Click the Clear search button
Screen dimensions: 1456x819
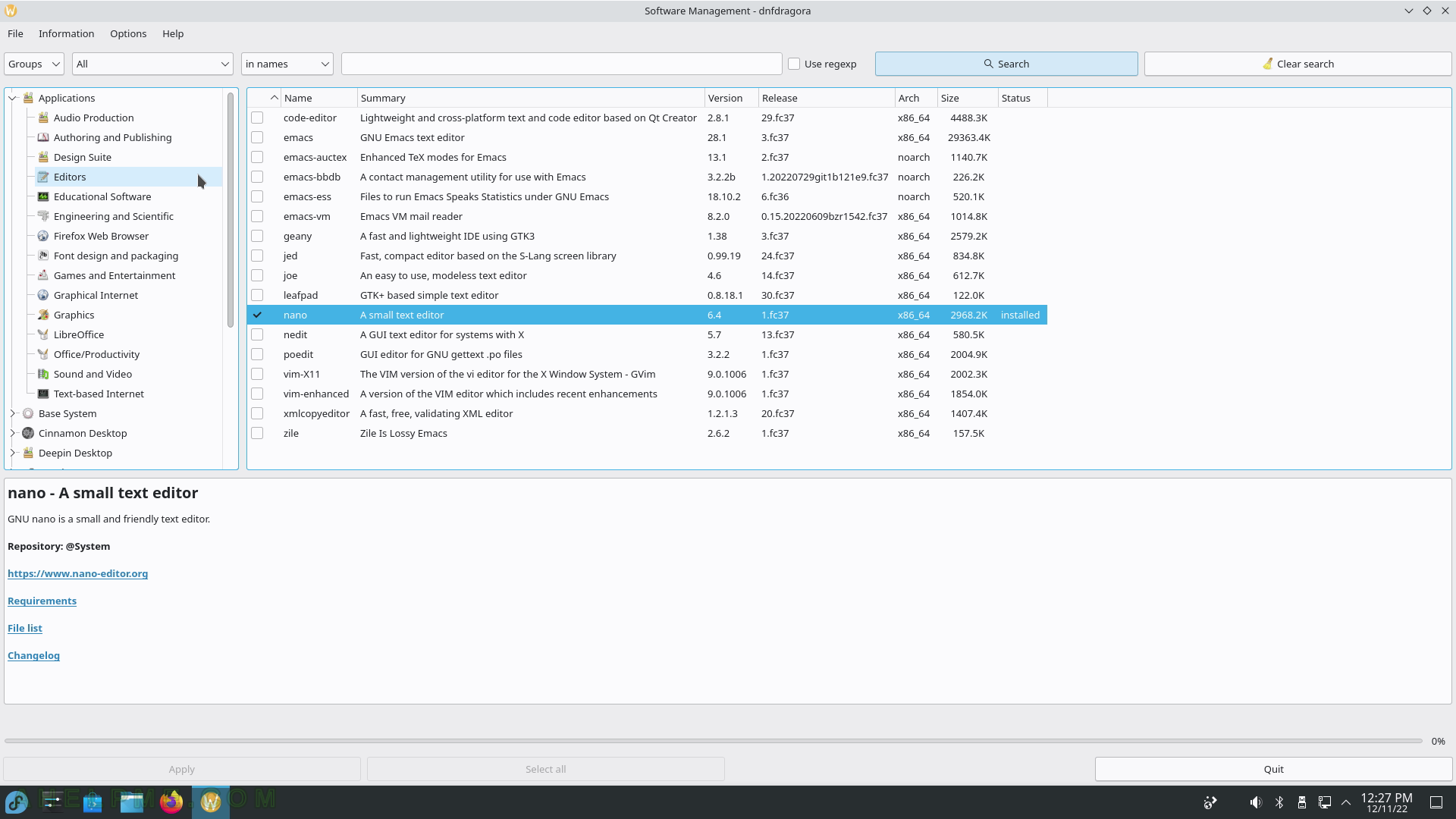tap(1298, 64)
